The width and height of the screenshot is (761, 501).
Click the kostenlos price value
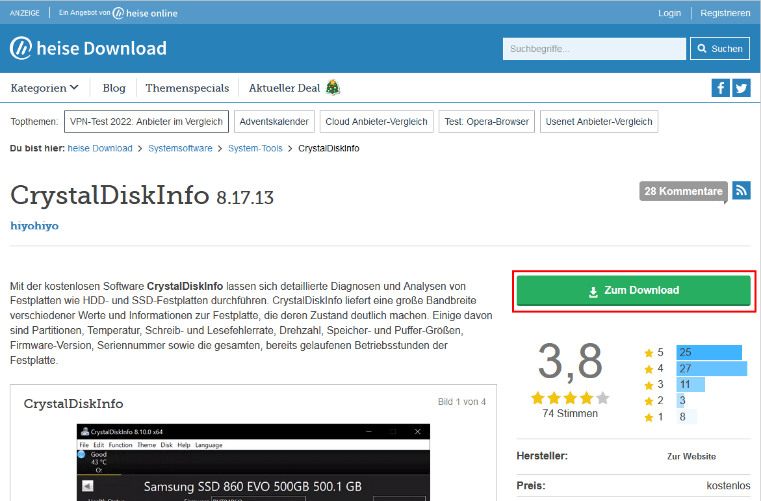(x=728, y=485)
